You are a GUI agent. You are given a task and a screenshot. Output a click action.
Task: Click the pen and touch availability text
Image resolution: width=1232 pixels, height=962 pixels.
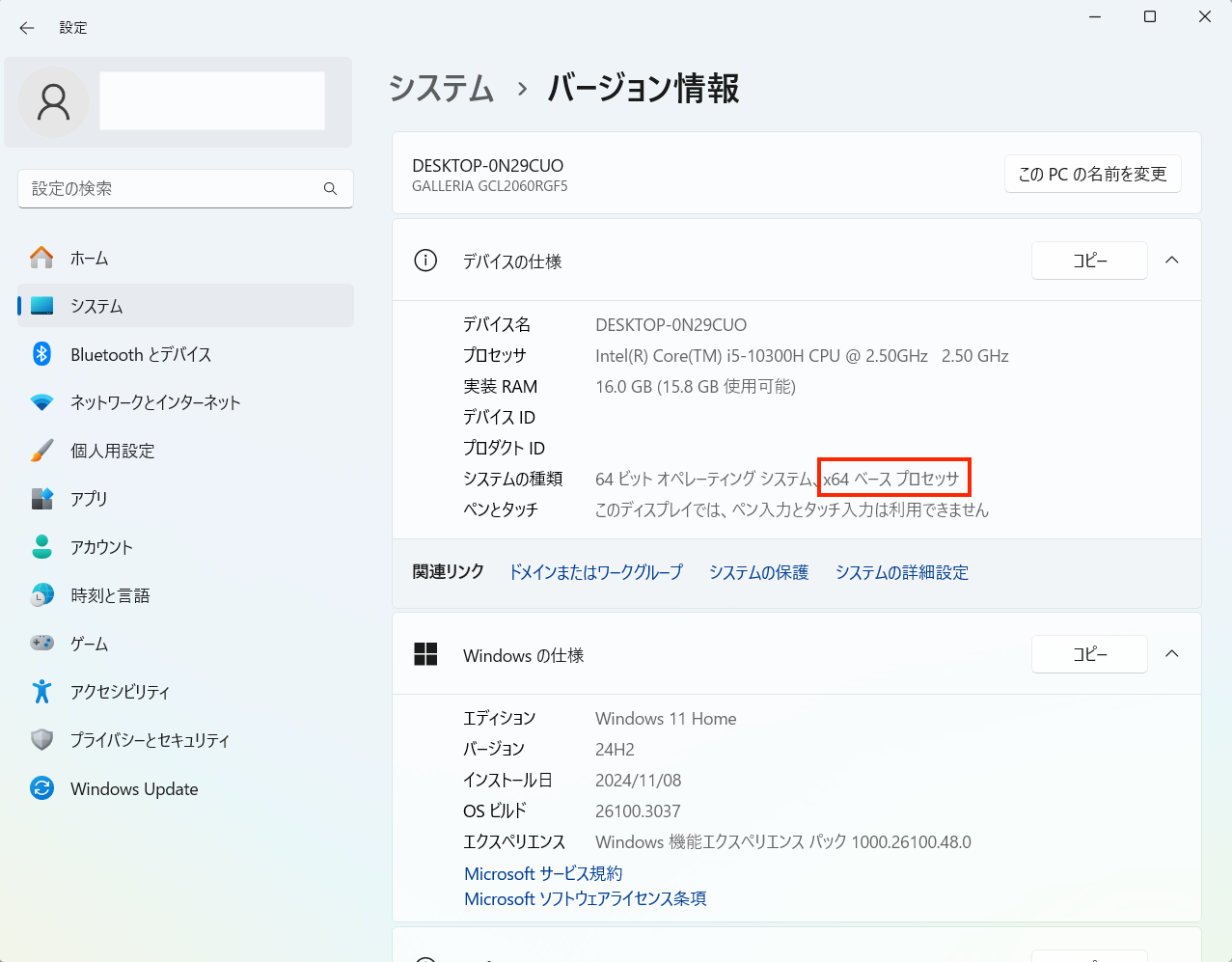pos(792,510)
